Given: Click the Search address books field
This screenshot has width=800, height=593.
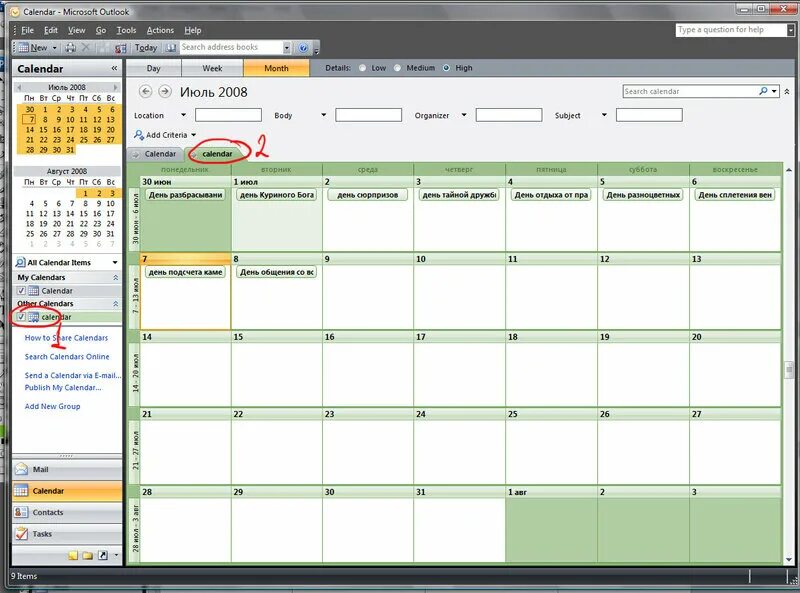Looking at the screenshot, I should click(x=231, y=47).
